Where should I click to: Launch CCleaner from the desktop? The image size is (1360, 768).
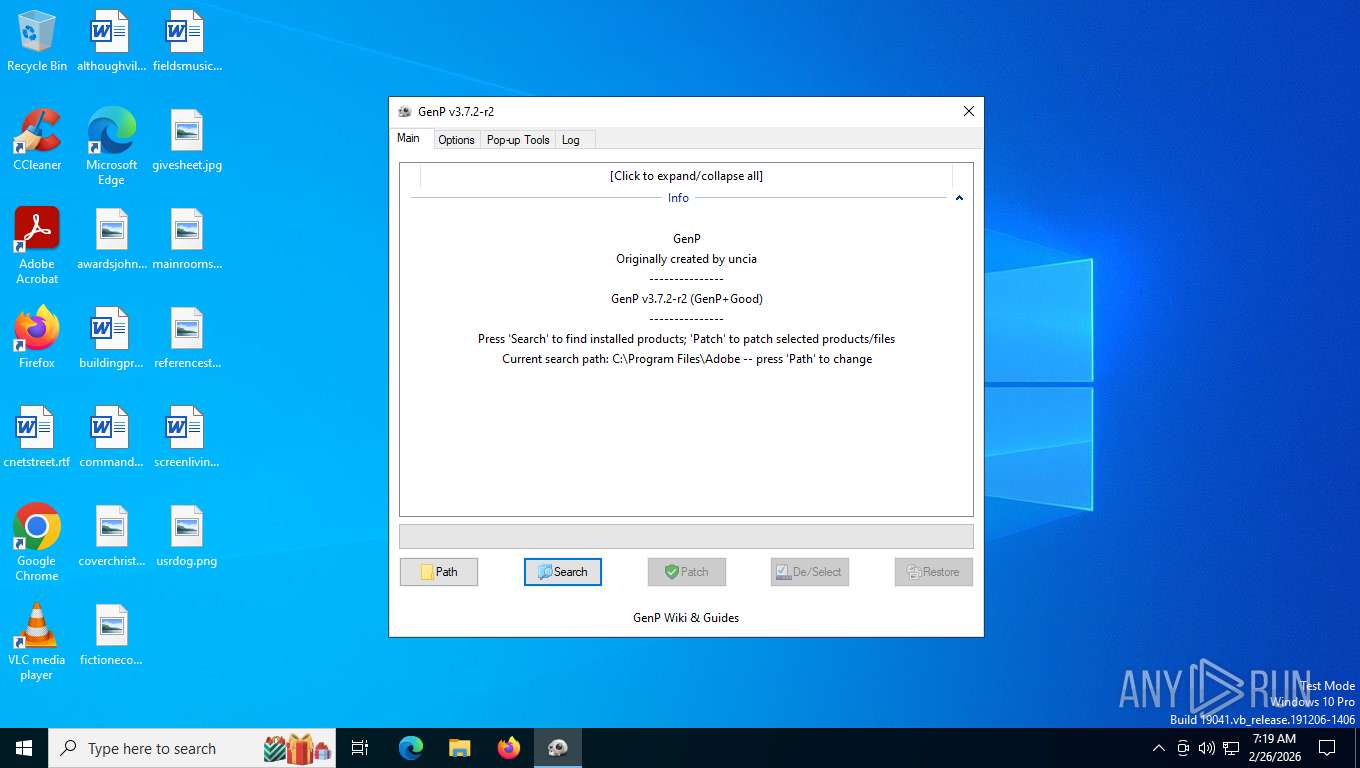point(37,140)
